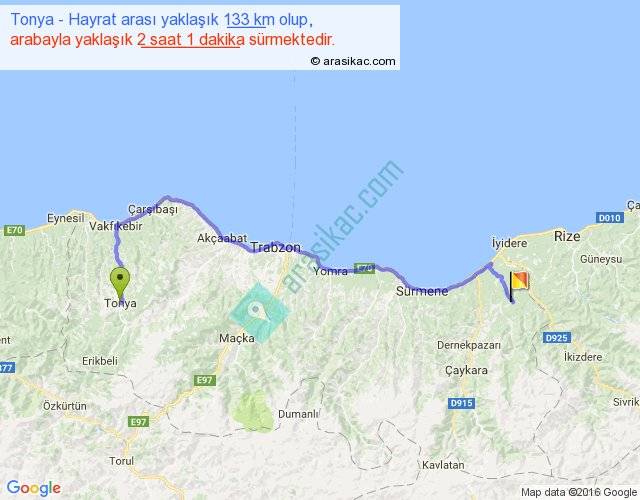Click the underlined 2 saat 1 dakika duration
The width and height of the screenshot is (640, 500).
coord(190,40)
